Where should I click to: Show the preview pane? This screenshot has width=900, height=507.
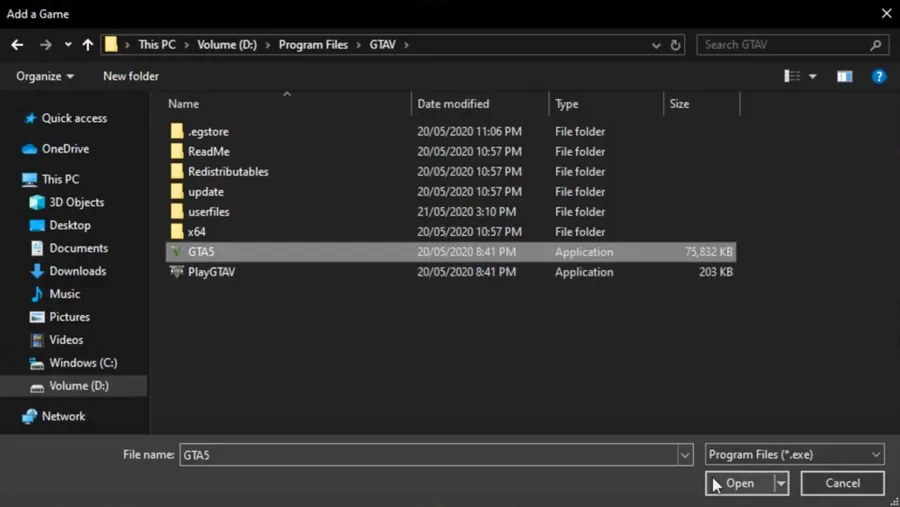[844, 76]
